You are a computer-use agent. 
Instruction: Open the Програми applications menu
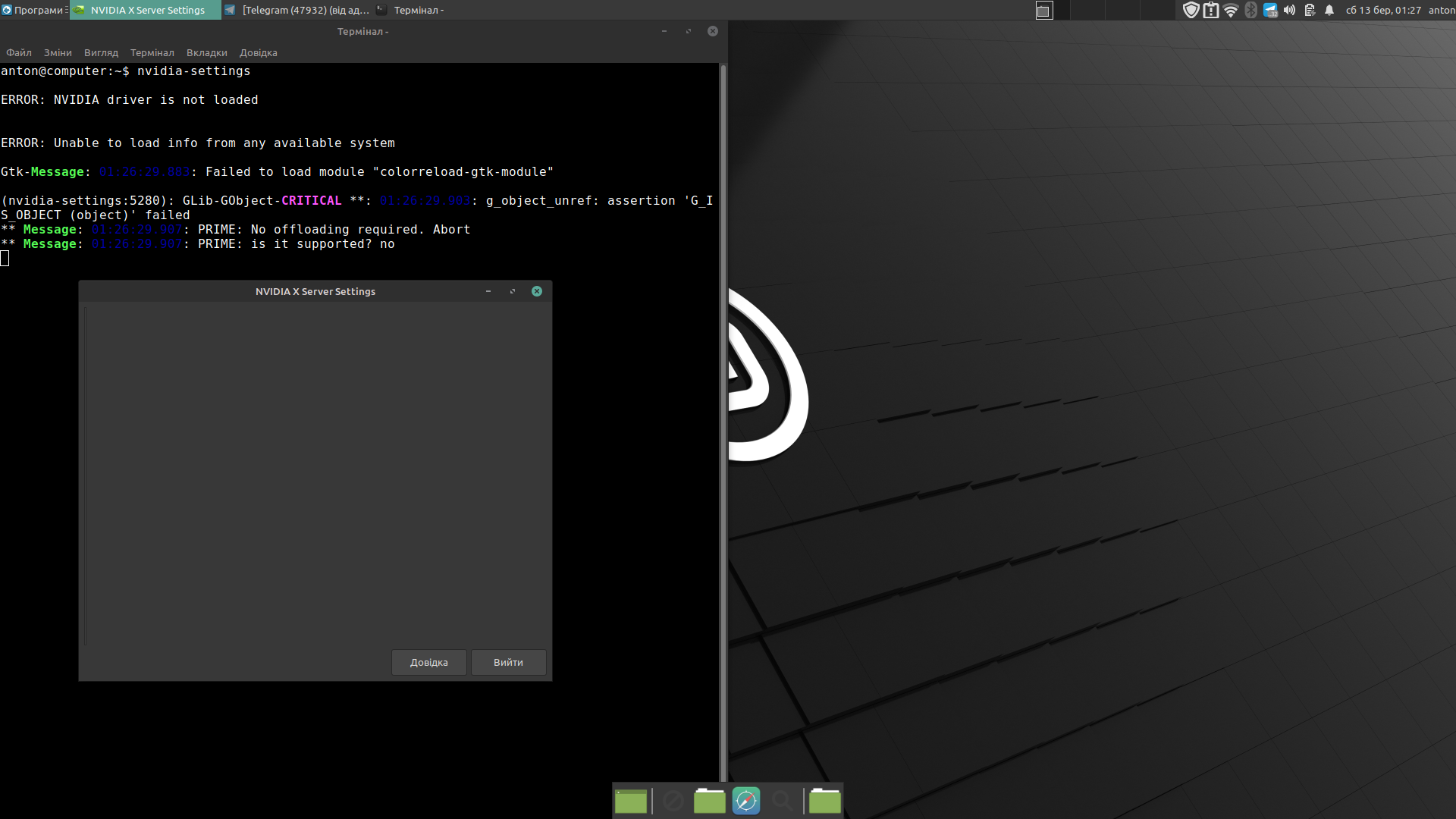34,10
